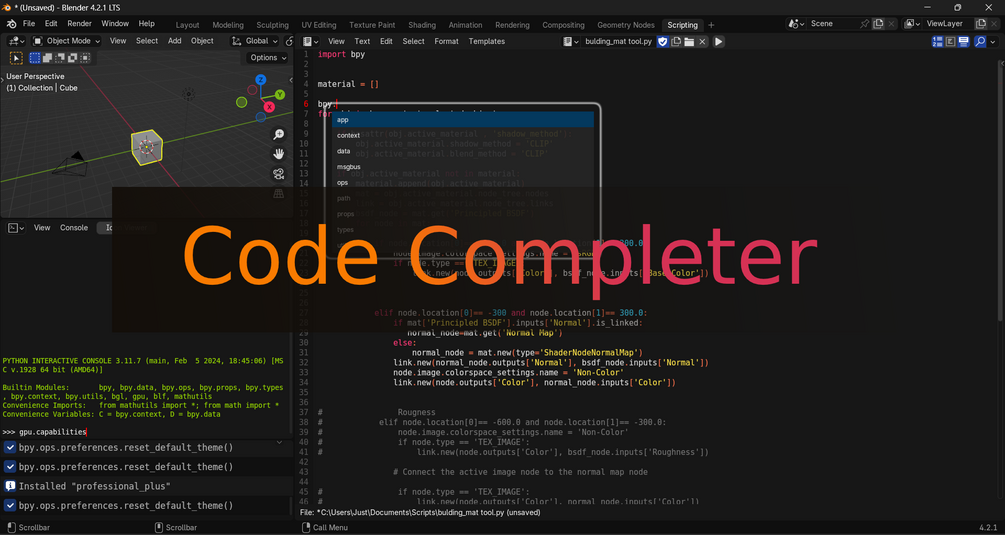1005x535 pixels.
Task: Switch to the Geometry Nodes workspace tab
Action: pos(626,25)
